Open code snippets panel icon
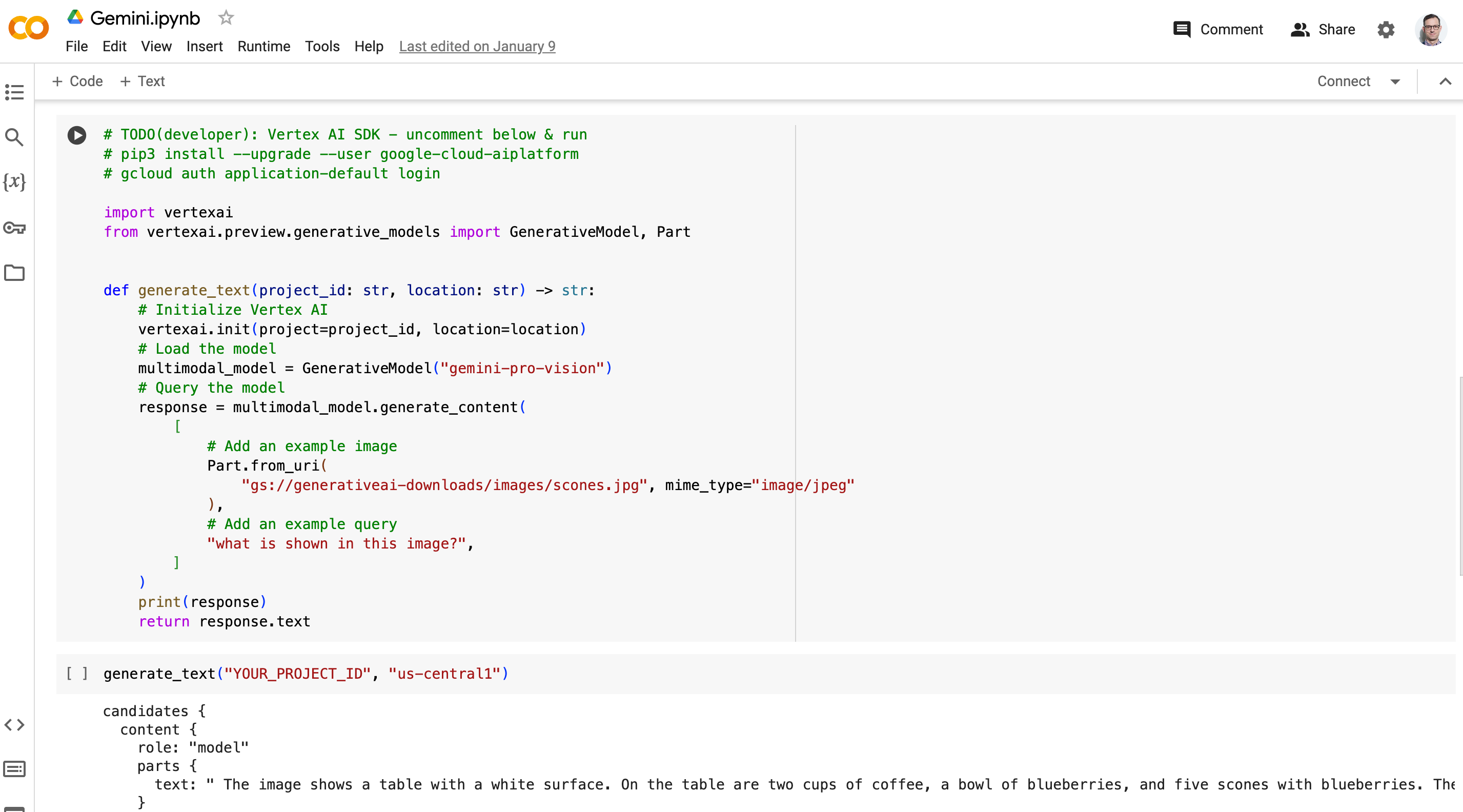Image resolution: width=1463 pixels, height=812 pixels. [x=14, y=724]
